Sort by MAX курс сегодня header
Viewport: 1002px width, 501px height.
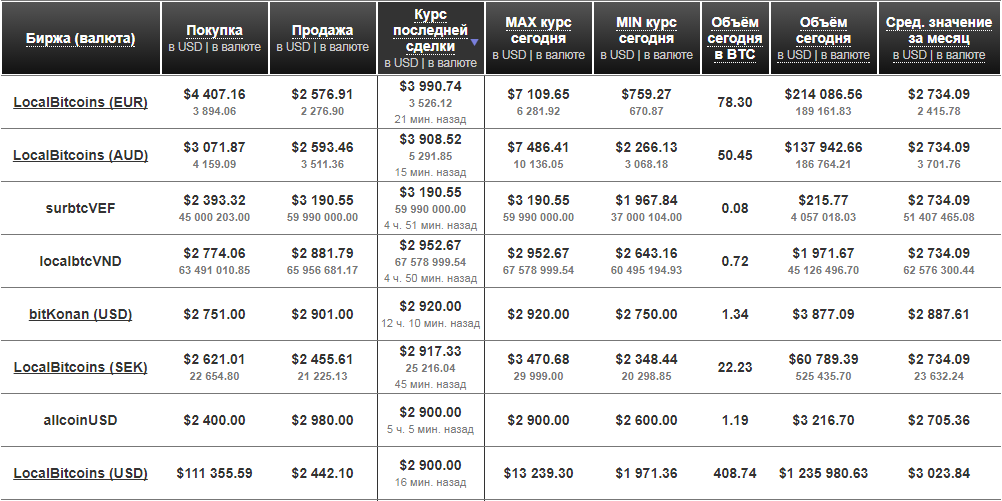(x=538, y=31)
